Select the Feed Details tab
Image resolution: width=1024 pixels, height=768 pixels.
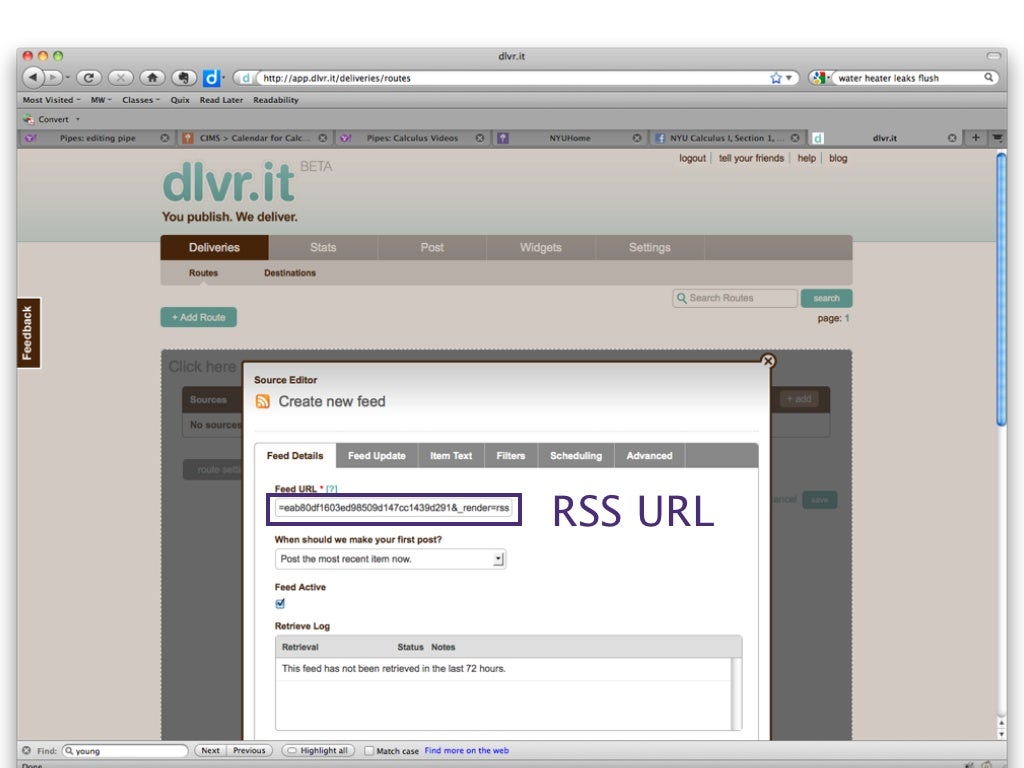click(x=295, y=456)
